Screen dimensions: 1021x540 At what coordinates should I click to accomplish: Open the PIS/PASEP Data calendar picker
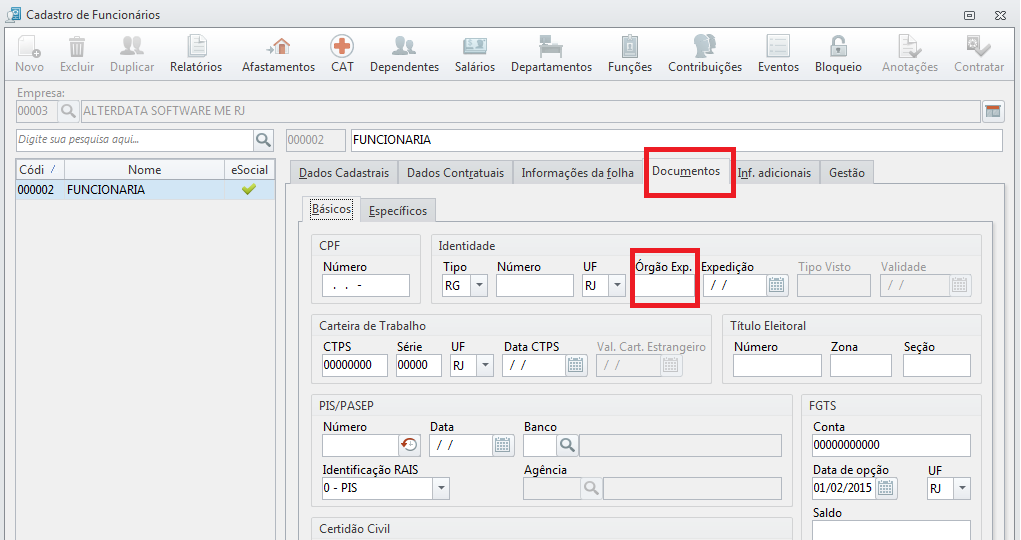point(502,446)
